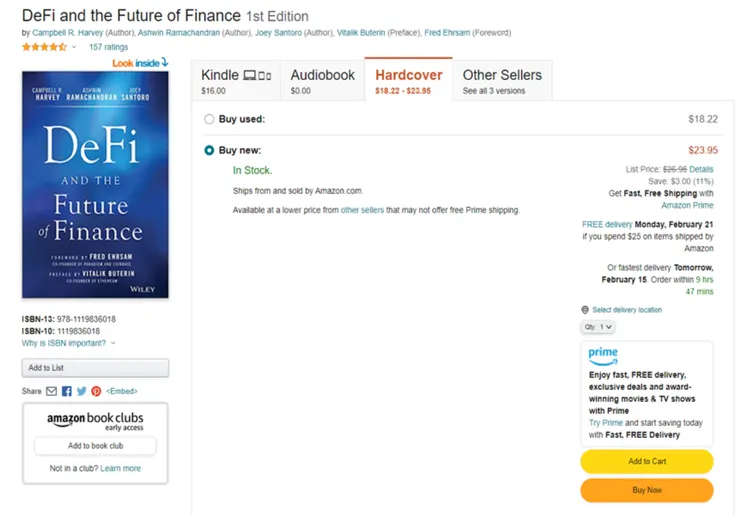Expand the star rating dropdown arrow
The width and height of the screenshot is (740, 515).
pyautogui.click(x=74, y=47)
